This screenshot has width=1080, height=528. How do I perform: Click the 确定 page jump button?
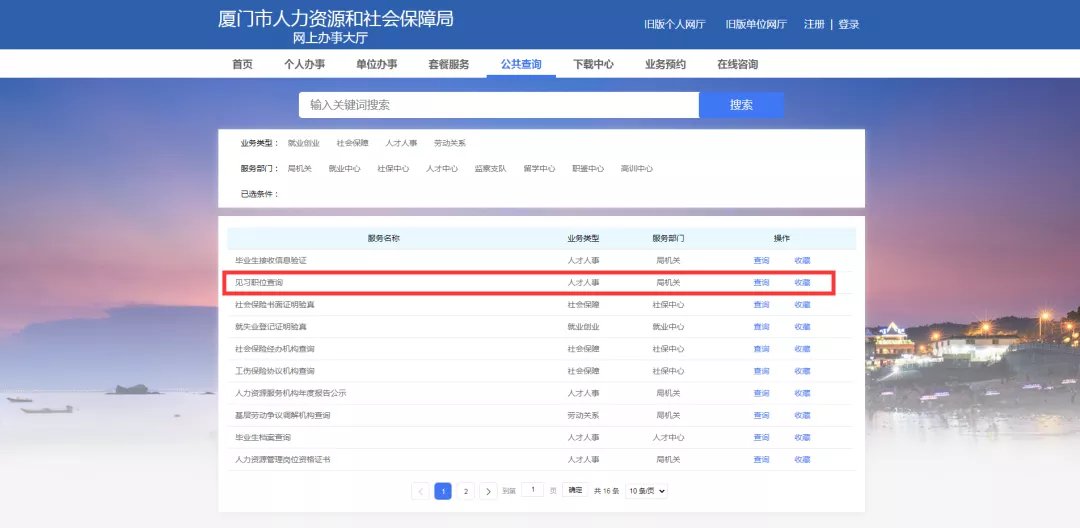pyautogui.click(x=574, y=491)
